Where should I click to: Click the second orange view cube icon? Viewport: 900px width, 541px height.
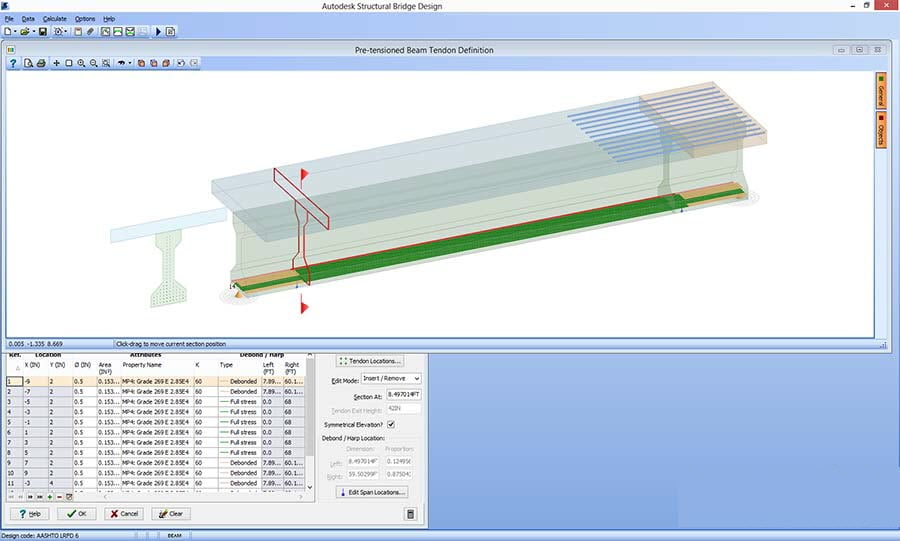click(154, 63)
